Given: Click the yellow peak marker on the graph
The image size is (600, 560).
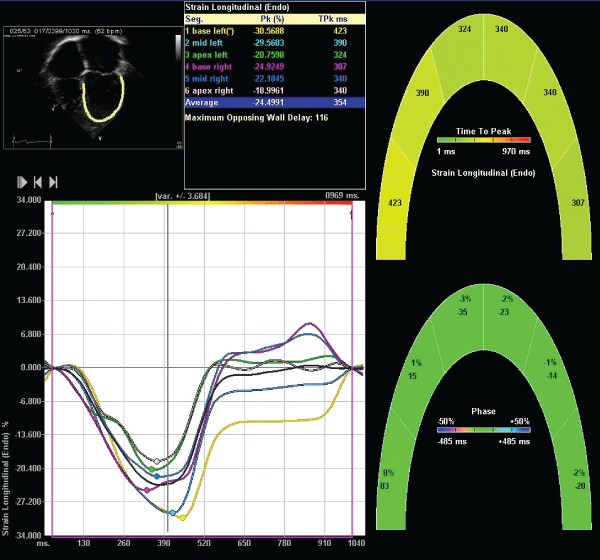Looking at the screenshot, I should tap(183, 518).
